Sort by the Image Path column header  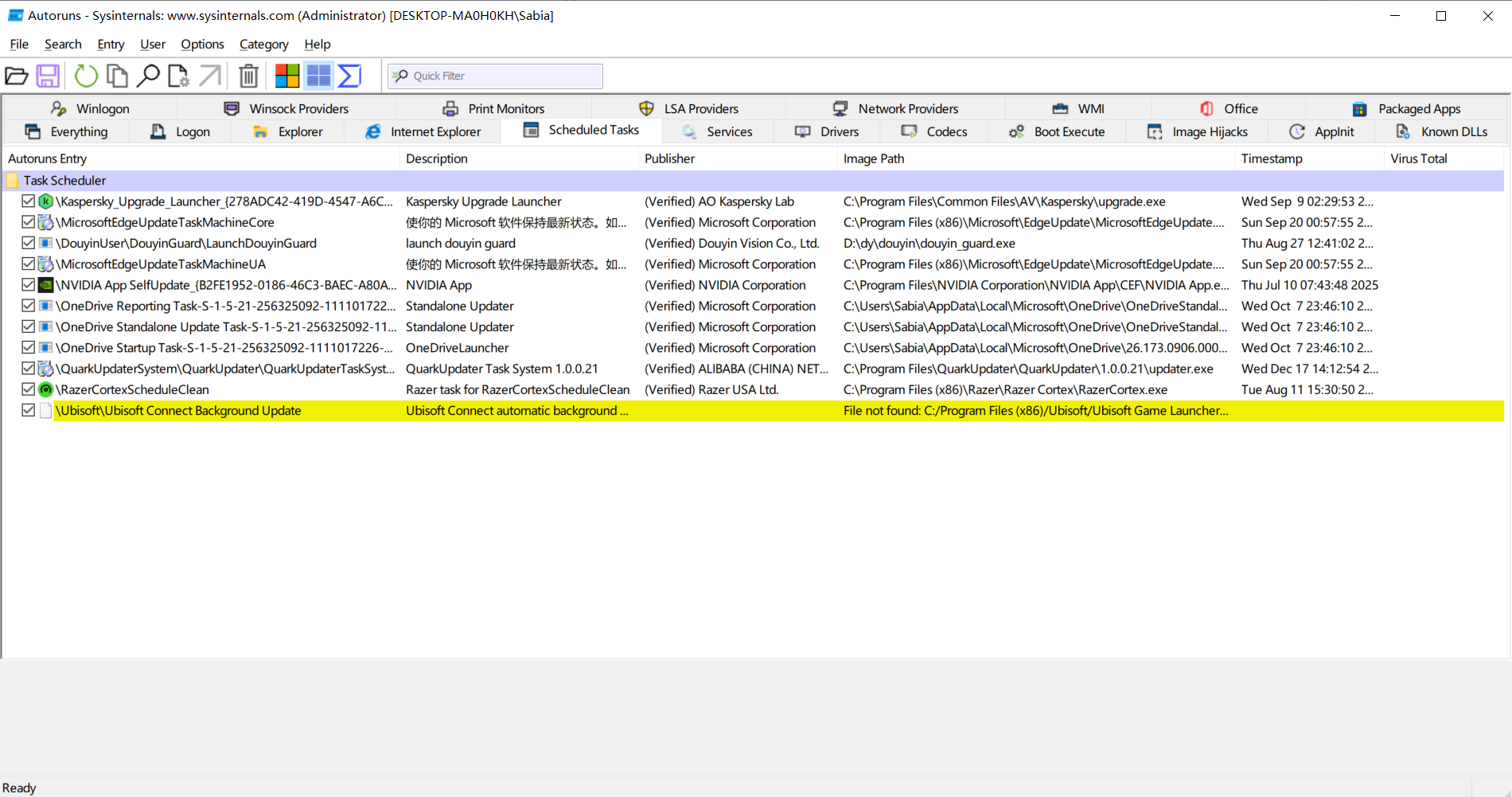coord(1035,158)
